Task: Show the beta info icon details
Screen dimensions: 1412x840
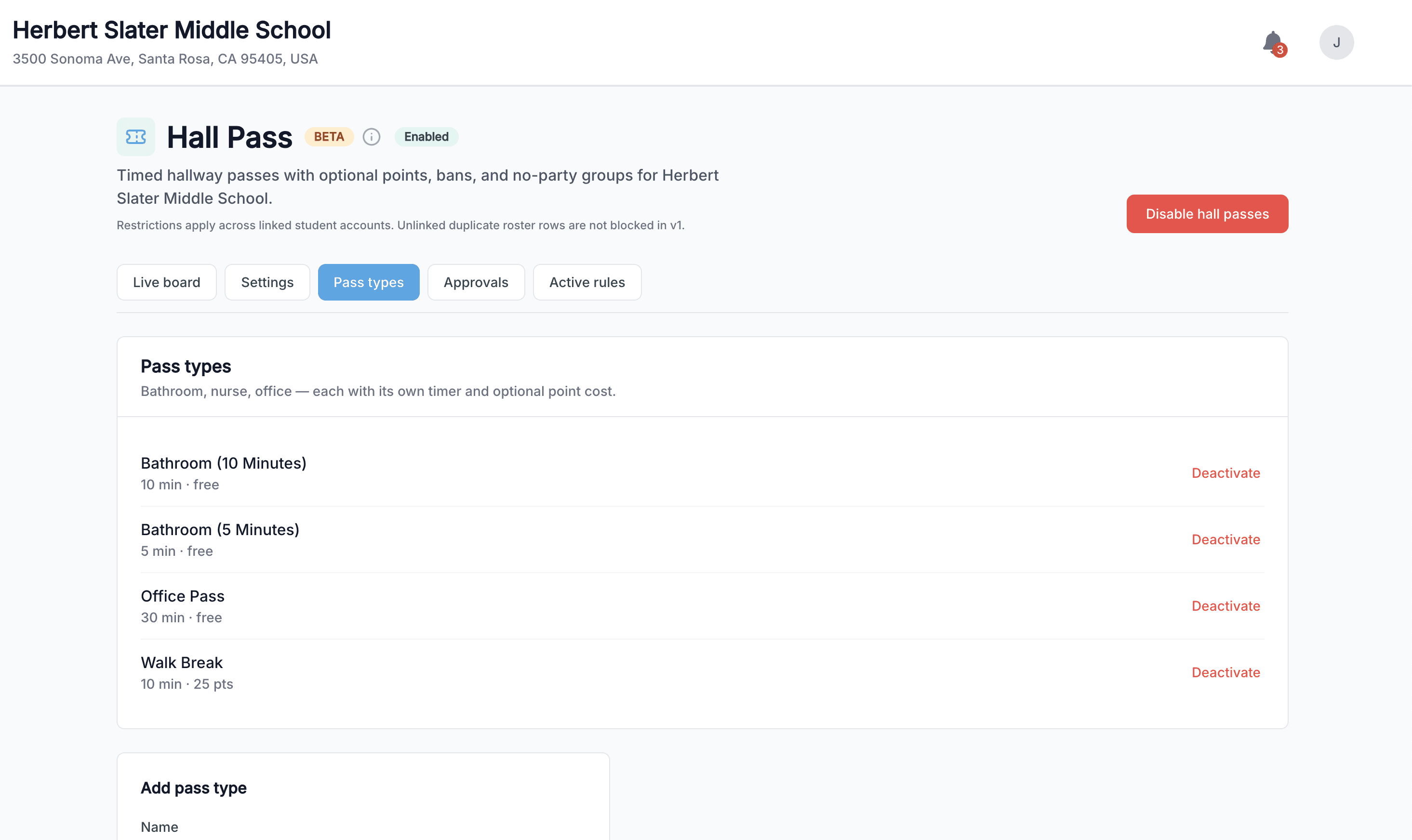Action: 372,136
